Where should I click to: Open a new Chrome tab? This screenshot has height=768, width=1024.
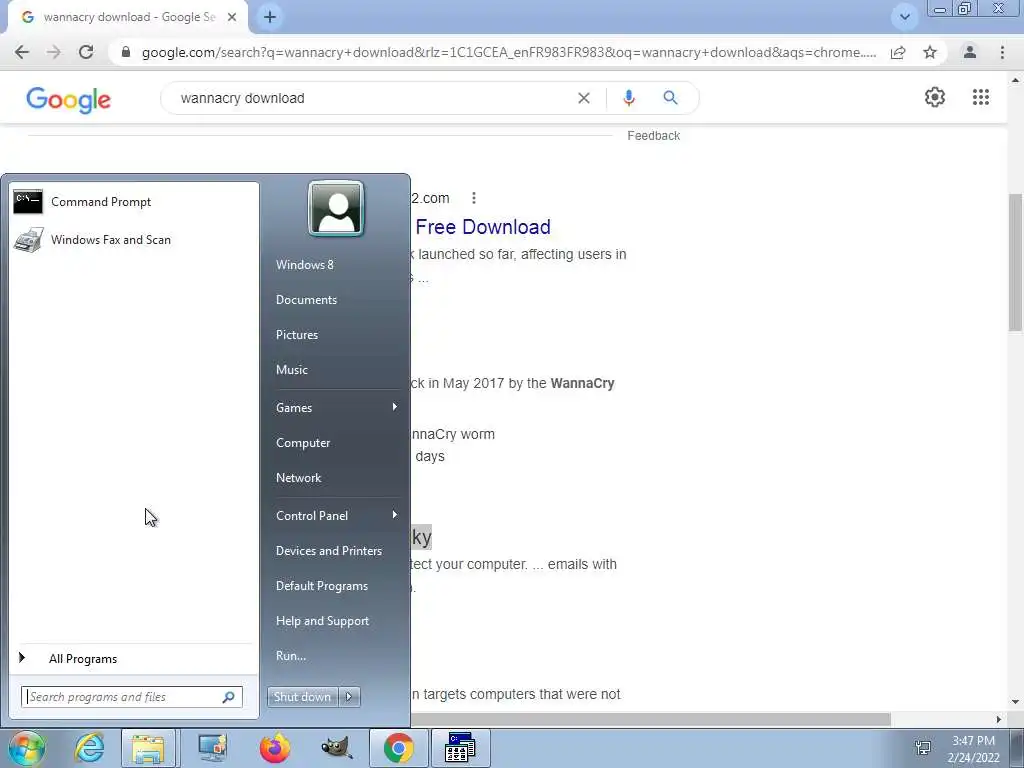point(270,17)
